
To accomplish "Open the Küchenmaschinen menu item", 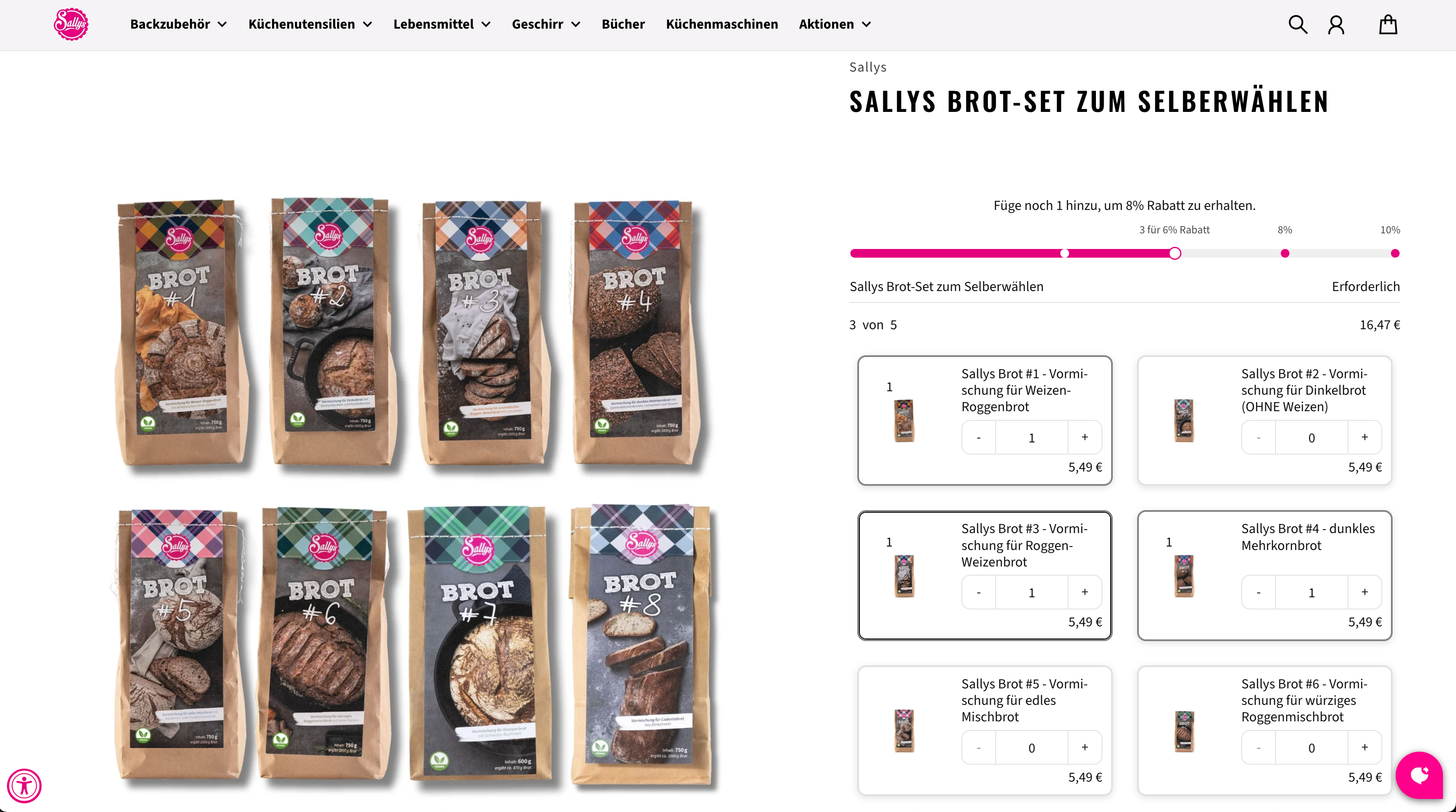I will [722, 24].
